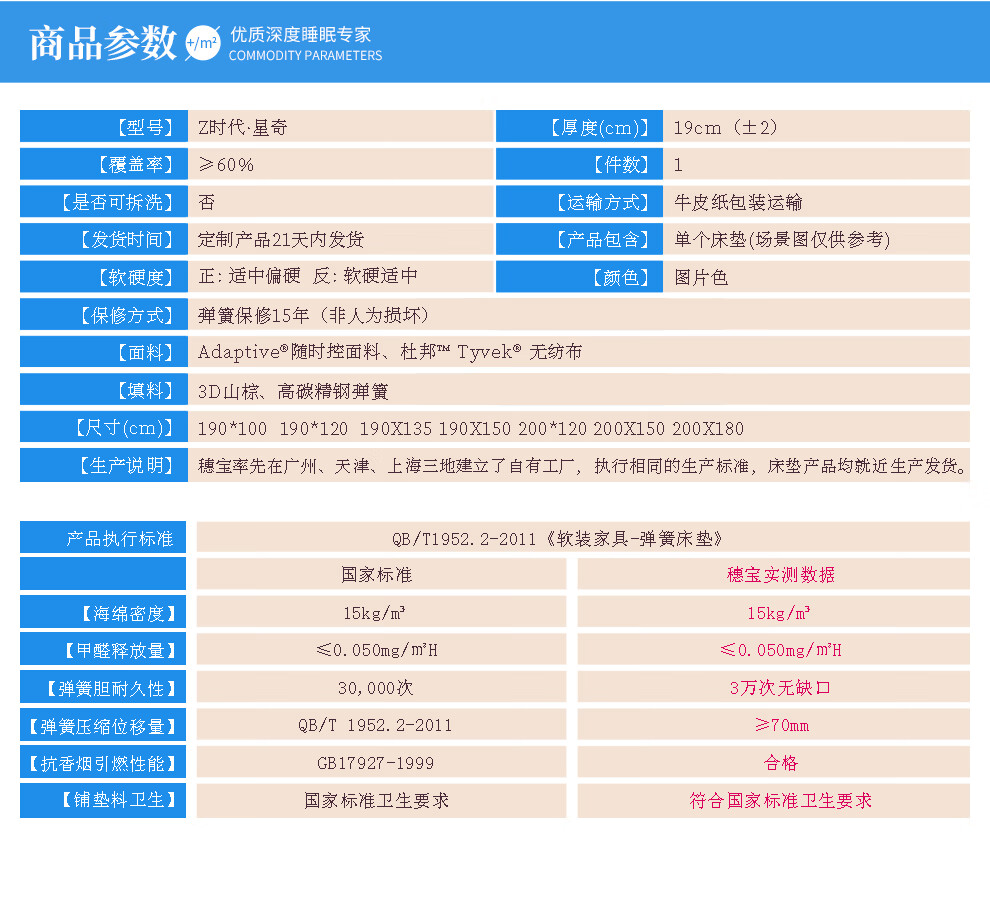Click 单个床垫(场景图仅供参考) text
990x902 pixels.
782,240
